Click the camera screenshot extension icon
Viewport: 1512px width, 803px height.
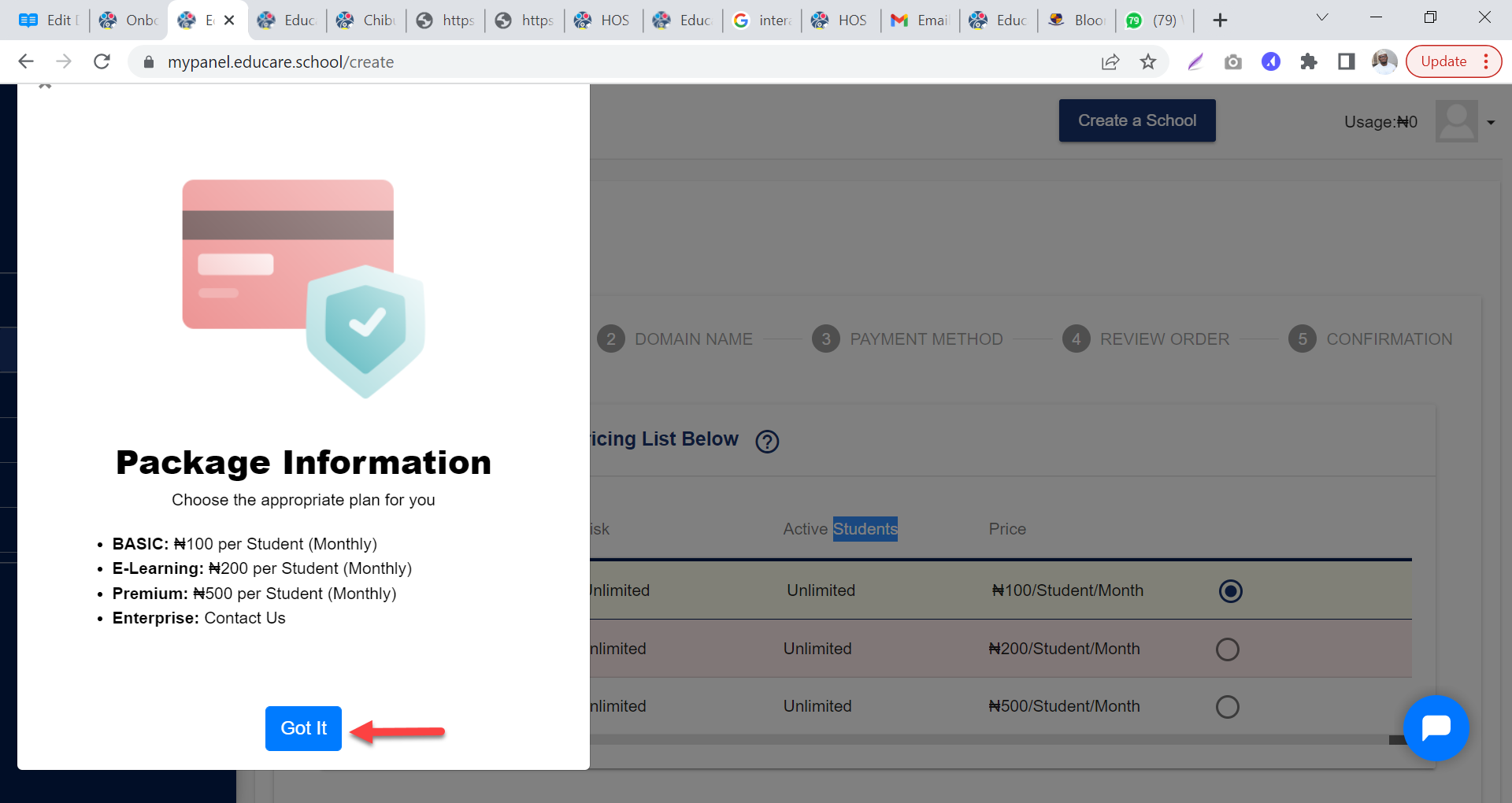tap(1233, 62)
